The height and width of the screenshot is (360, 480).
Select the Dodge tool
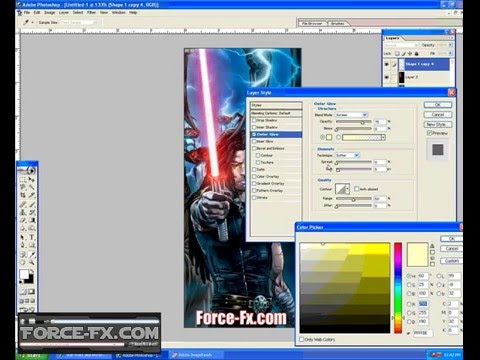(32, 228)
